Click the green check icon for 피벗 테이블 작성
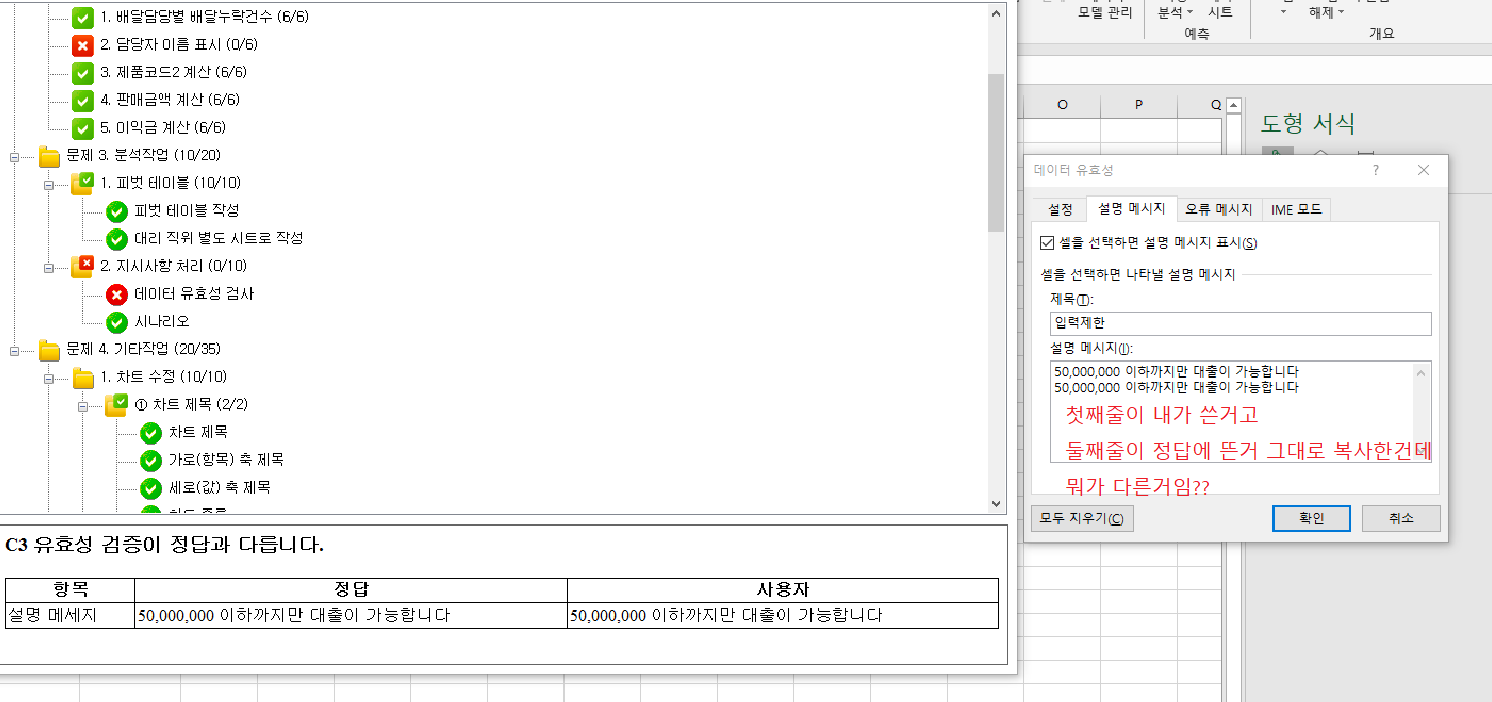The image size is (1492, 702). coord(117,211)
